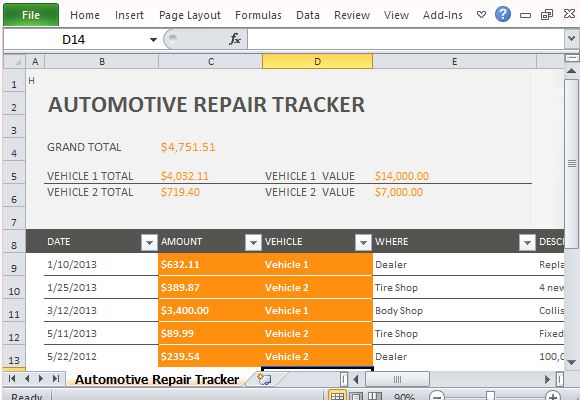The image size is (580, 400).
Task: Switch to the Formulas tab
Action: pyautogui.click(x=258, y=15)
